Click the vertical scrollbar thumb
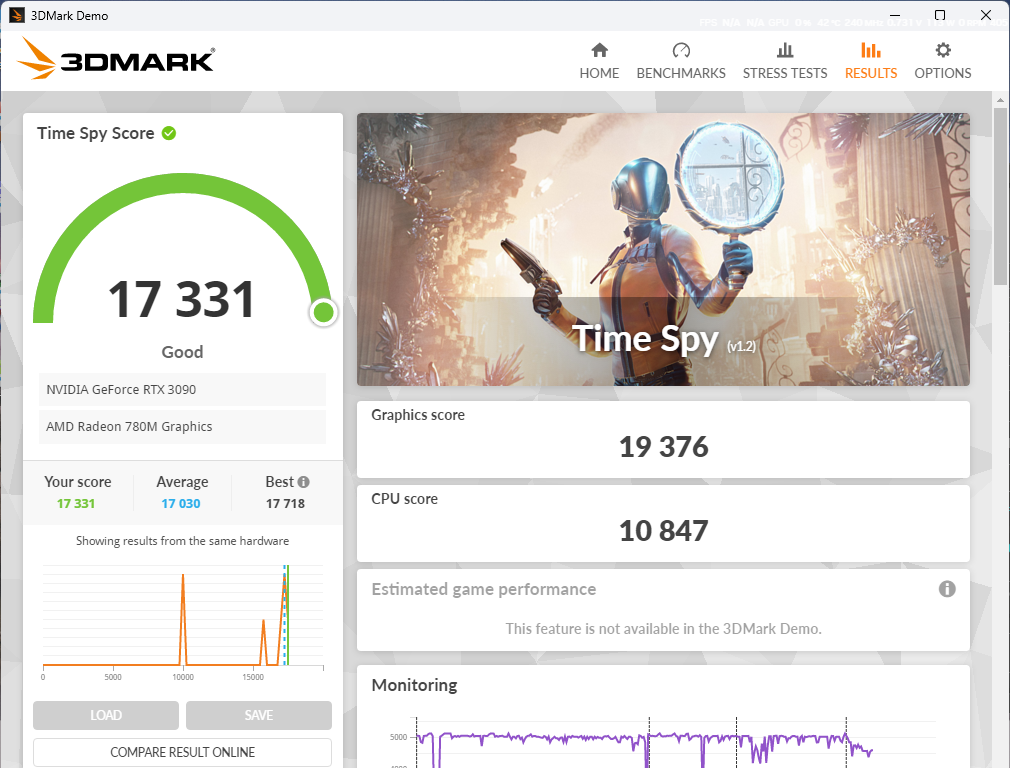Screen dimensions: 1010x768 click(x=1000, y=197)
